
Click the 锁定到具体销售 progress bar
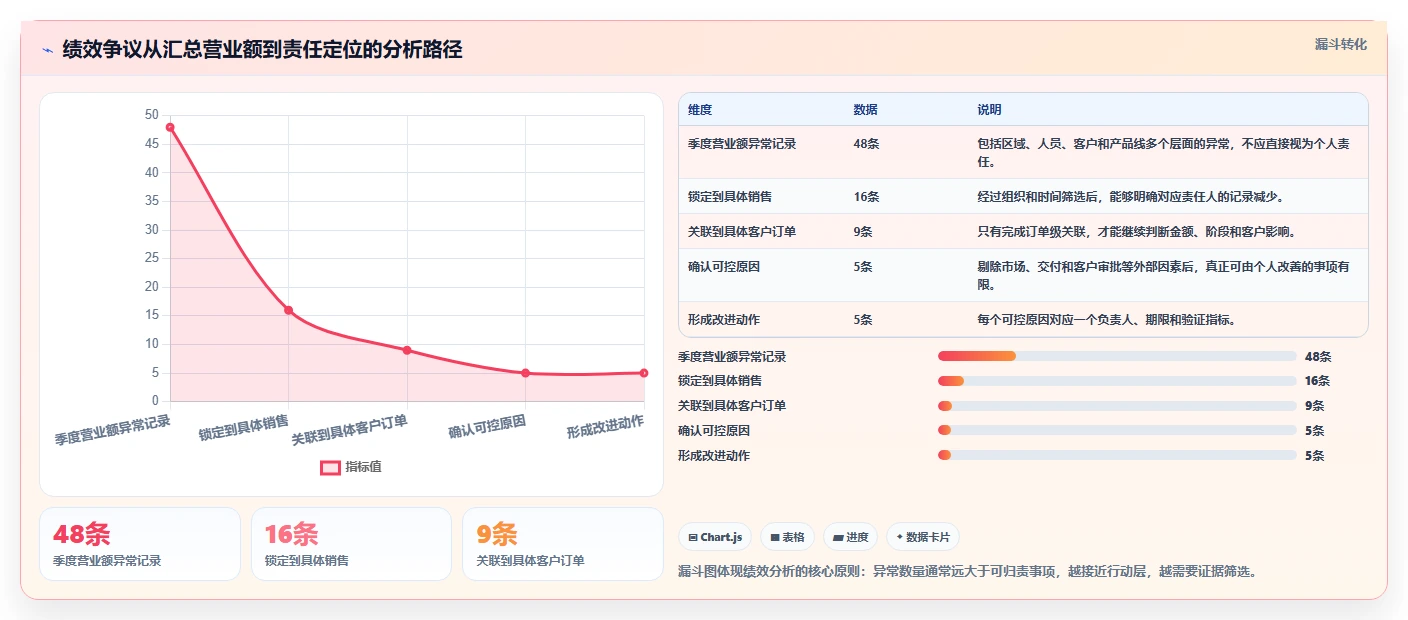1117,381
